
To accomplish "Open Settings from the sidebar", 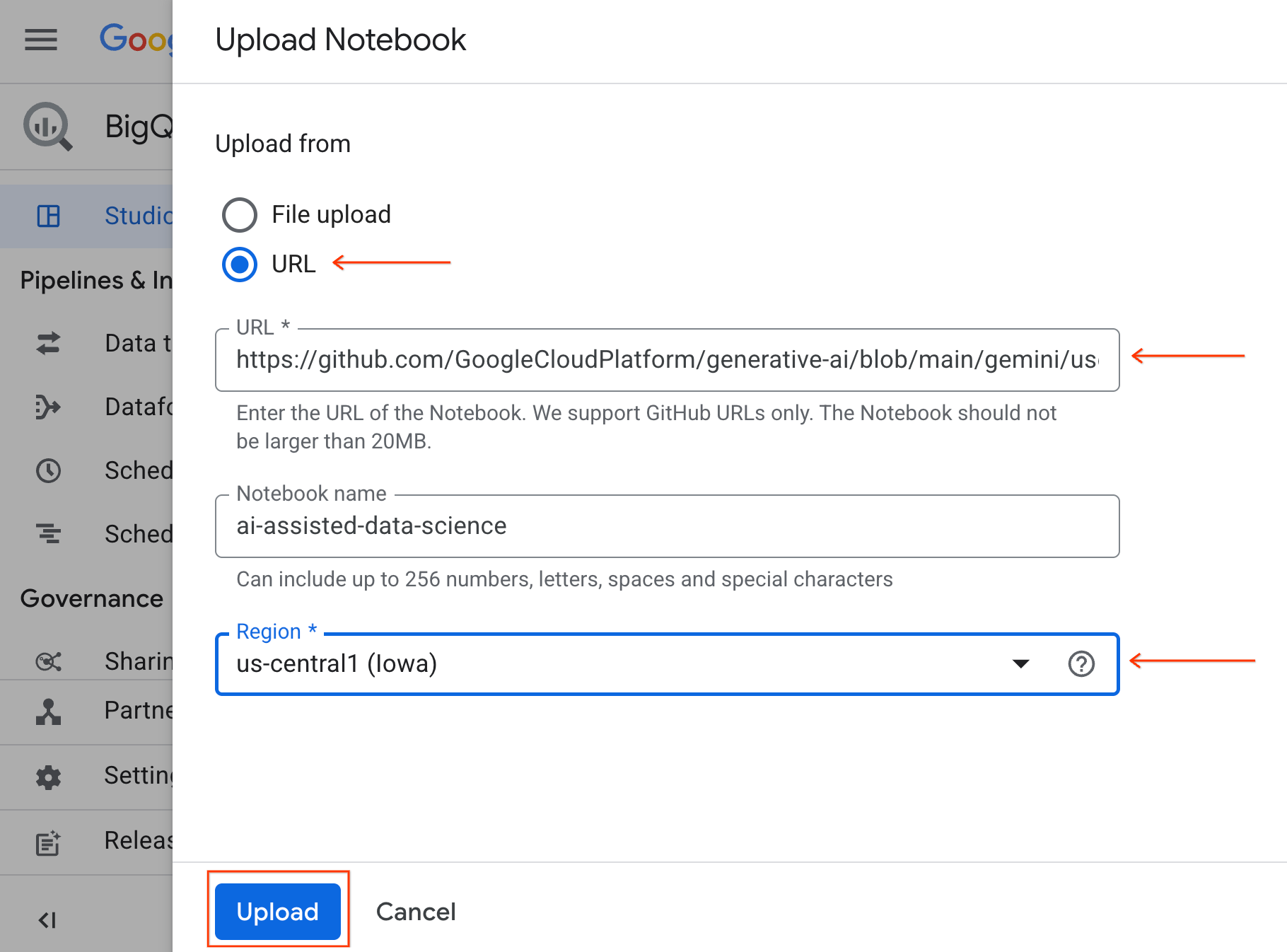I will pos(48,776).
